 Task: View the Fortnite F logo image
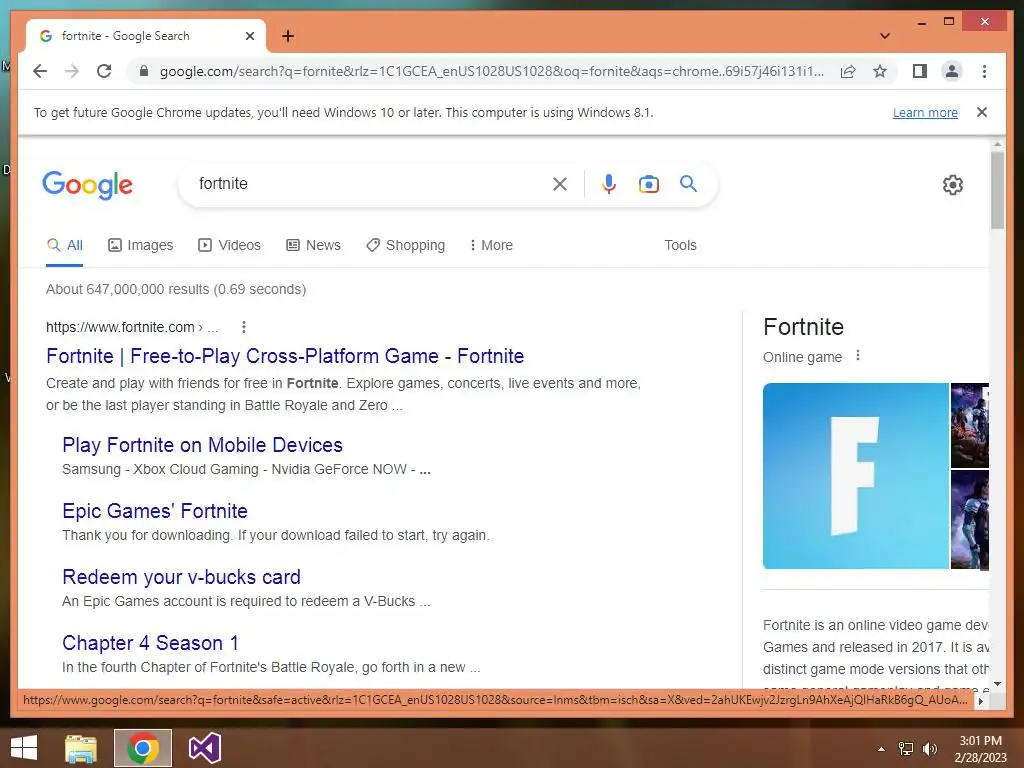coord(856,476)
